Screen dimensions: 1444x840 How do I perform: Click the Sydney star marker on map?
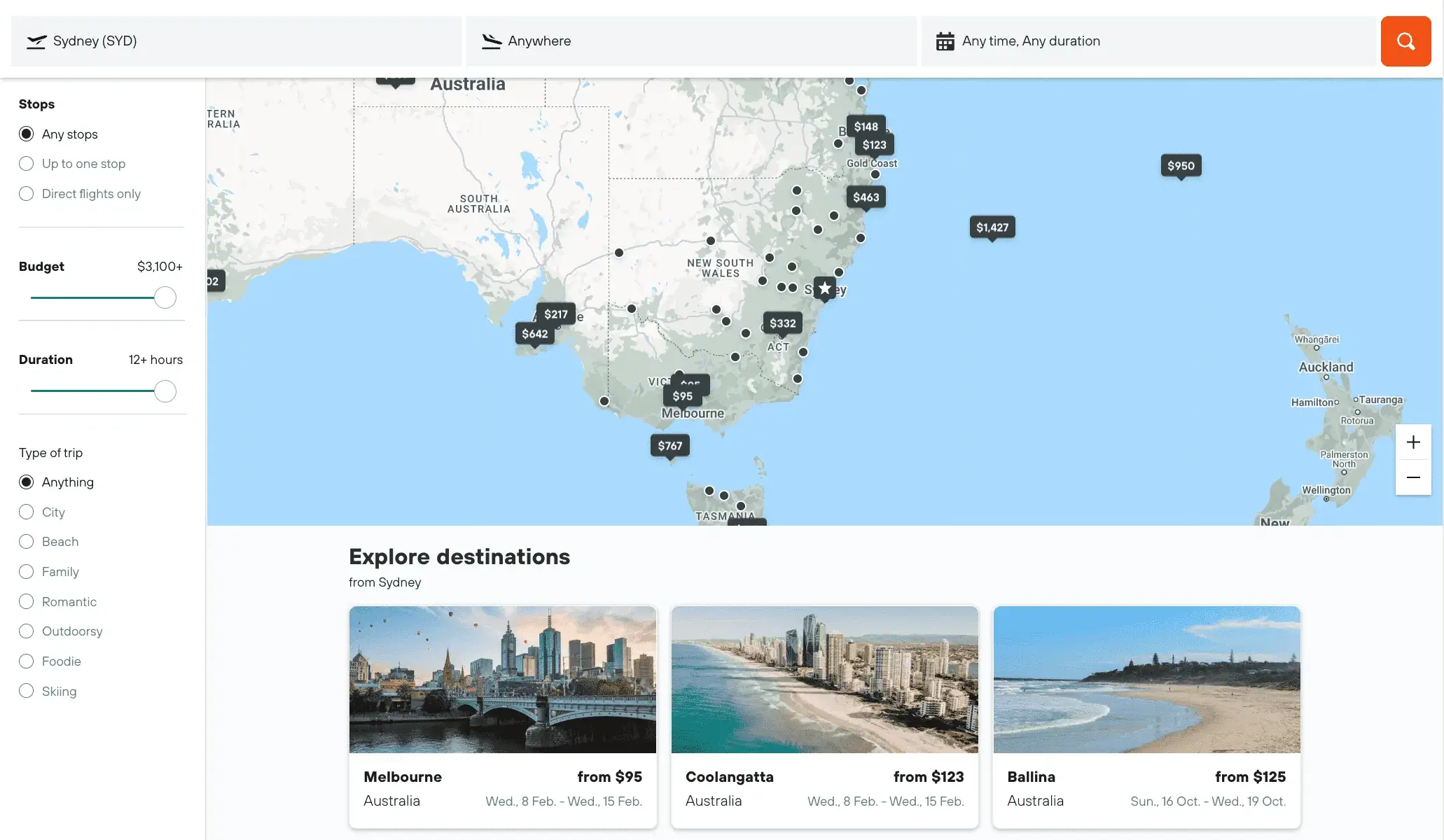pyautogui.click(x=825, y=288)
